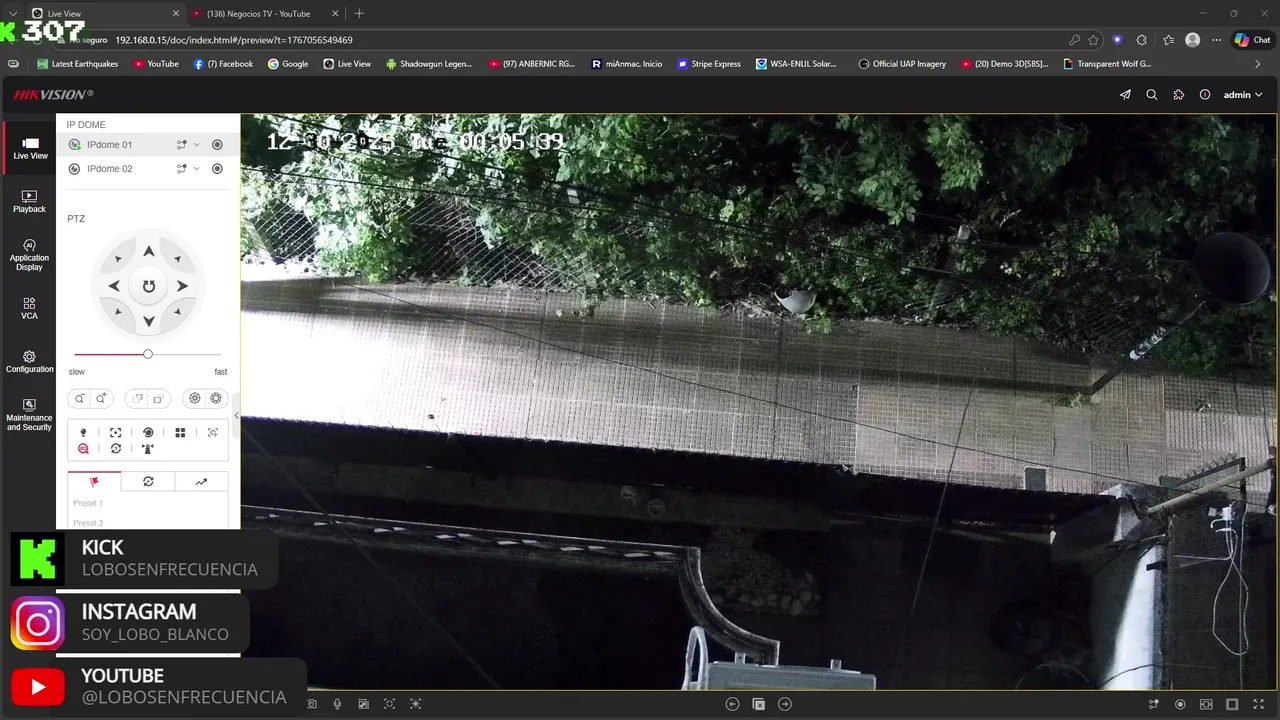This screenshot has width=1280, height=720.
Task: Move camera diagonally up-right in PTZ pad
Action: click(178, 259)
